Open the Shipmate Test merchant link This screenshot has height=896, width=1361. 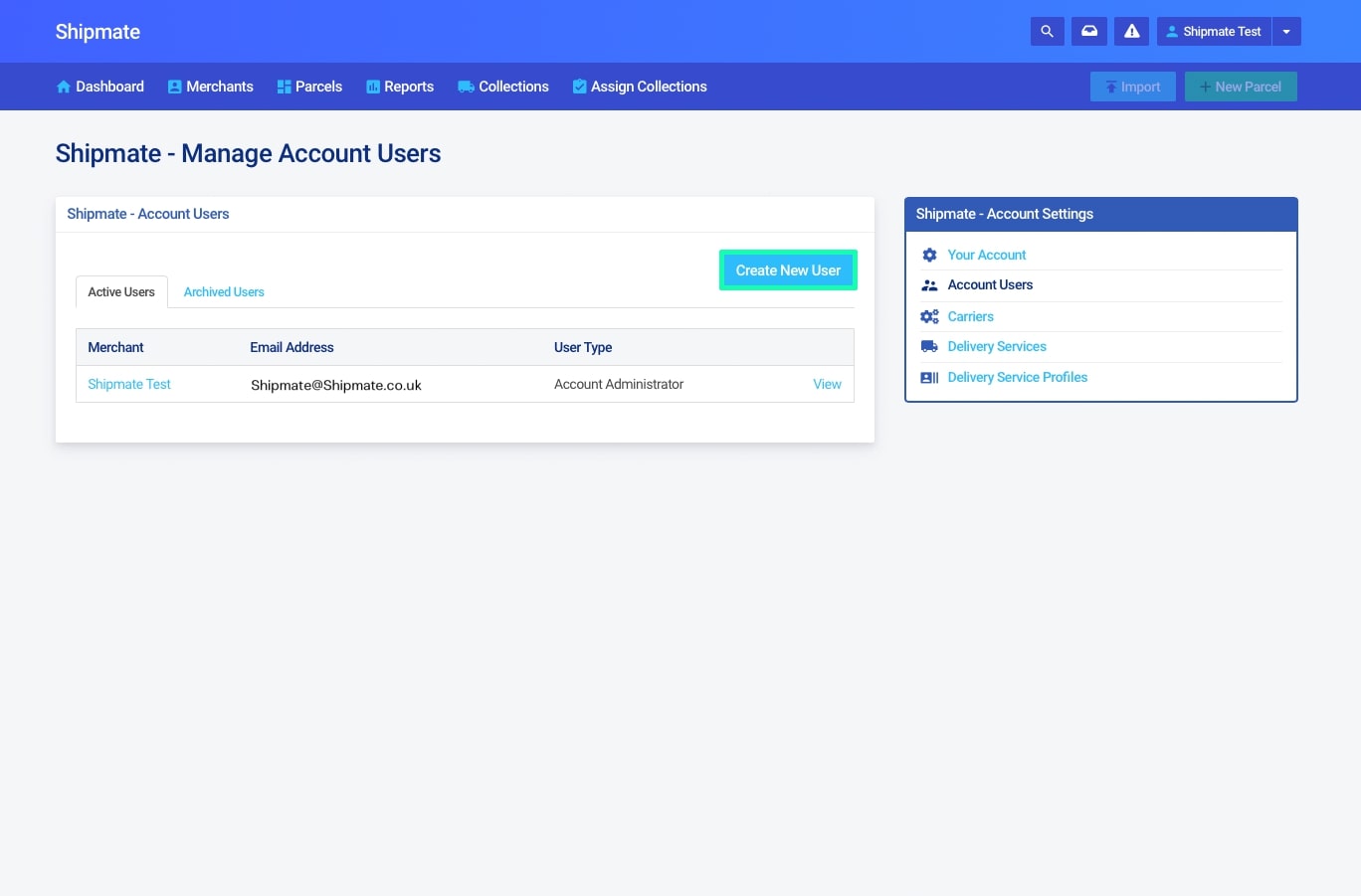pyautogui.click(x=129, y=384)
